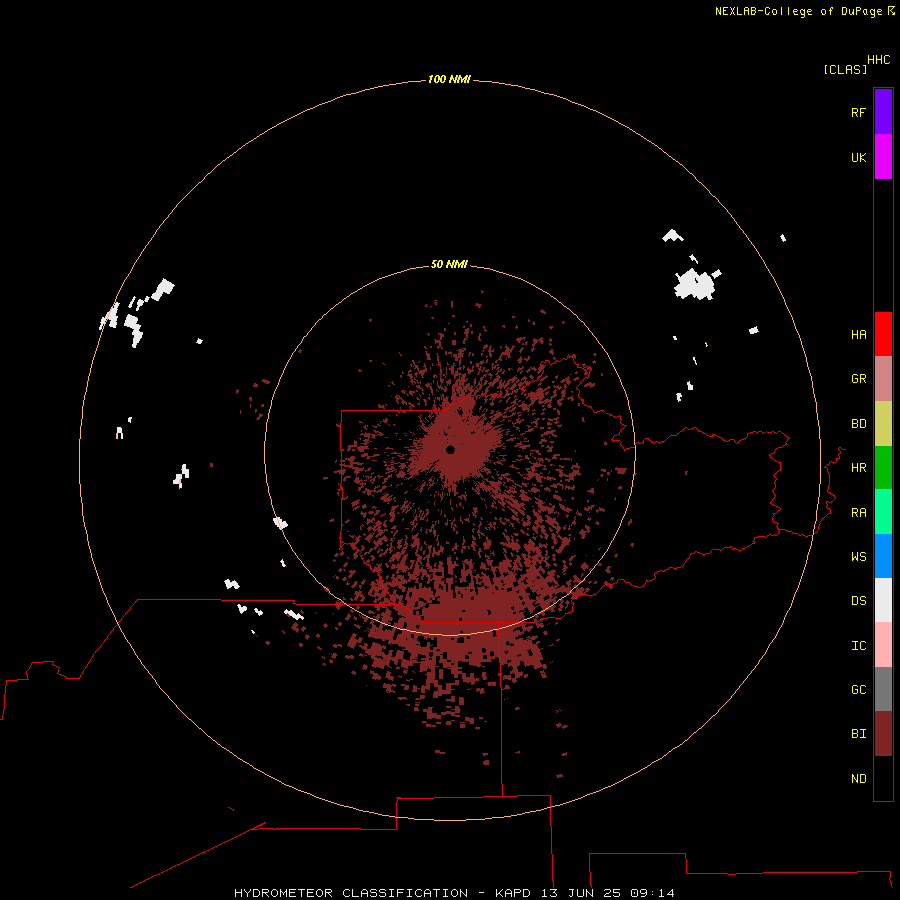Image resolution: width=900 pixels, height=900 pixels.
Task: Click the 'HA' legend label
Action: [858, 335]
